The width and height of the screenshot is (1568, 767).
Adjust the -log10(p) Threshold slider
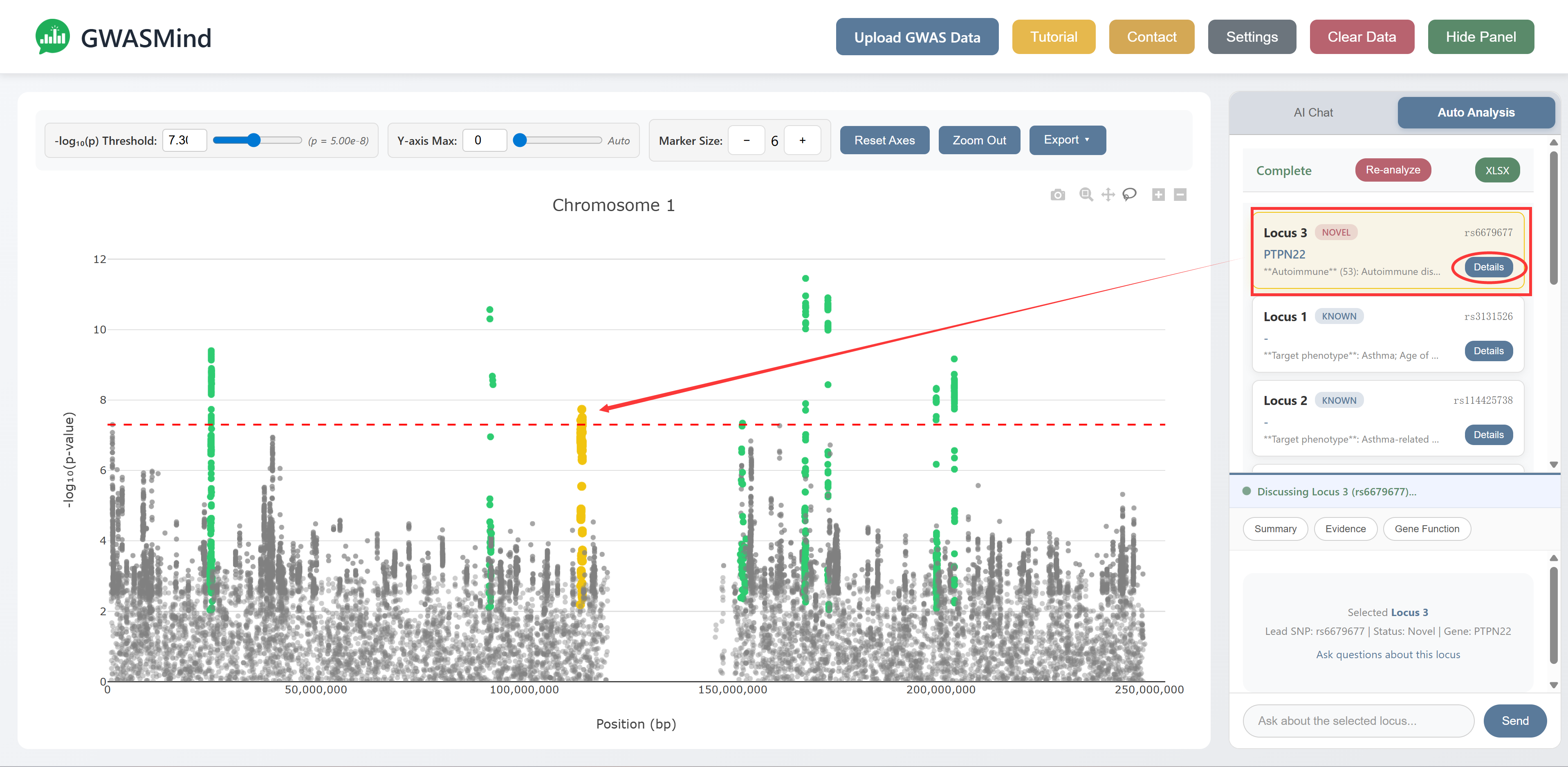254,140
